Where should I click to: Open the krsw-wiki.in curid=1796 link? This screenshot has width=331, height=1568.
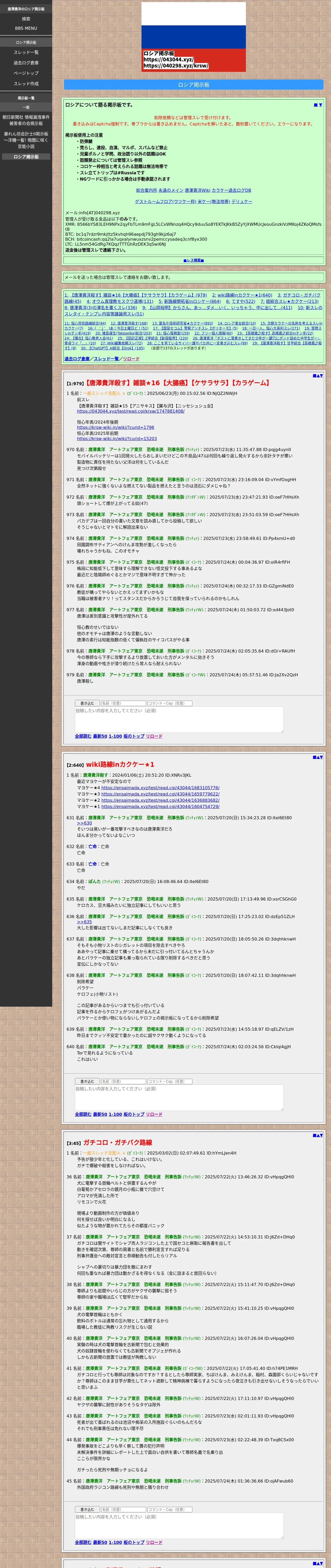(116, 427)
